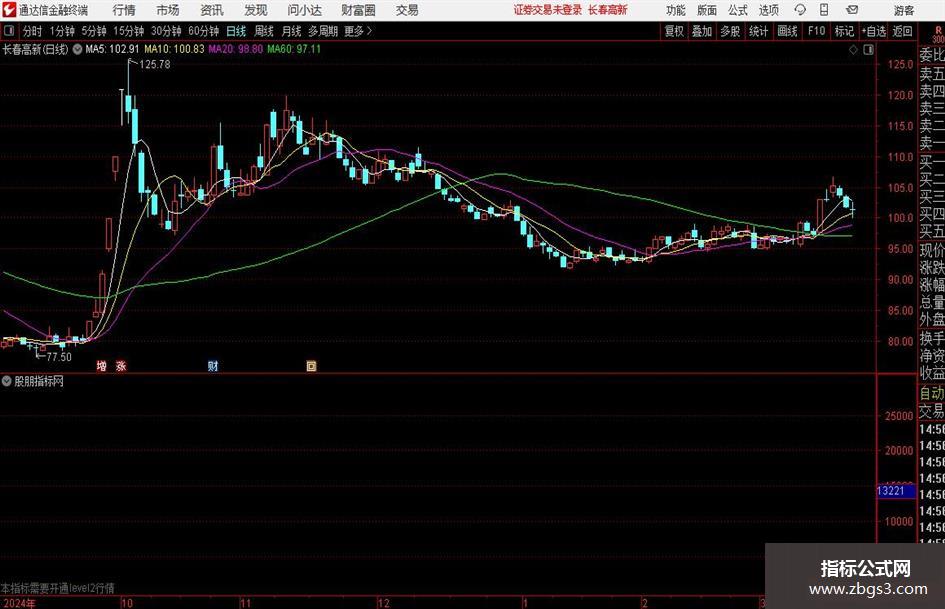Click the 125.78 high price label
Image resolution: width=945 pixels, height=609 pixels.
tap(155, 65)
